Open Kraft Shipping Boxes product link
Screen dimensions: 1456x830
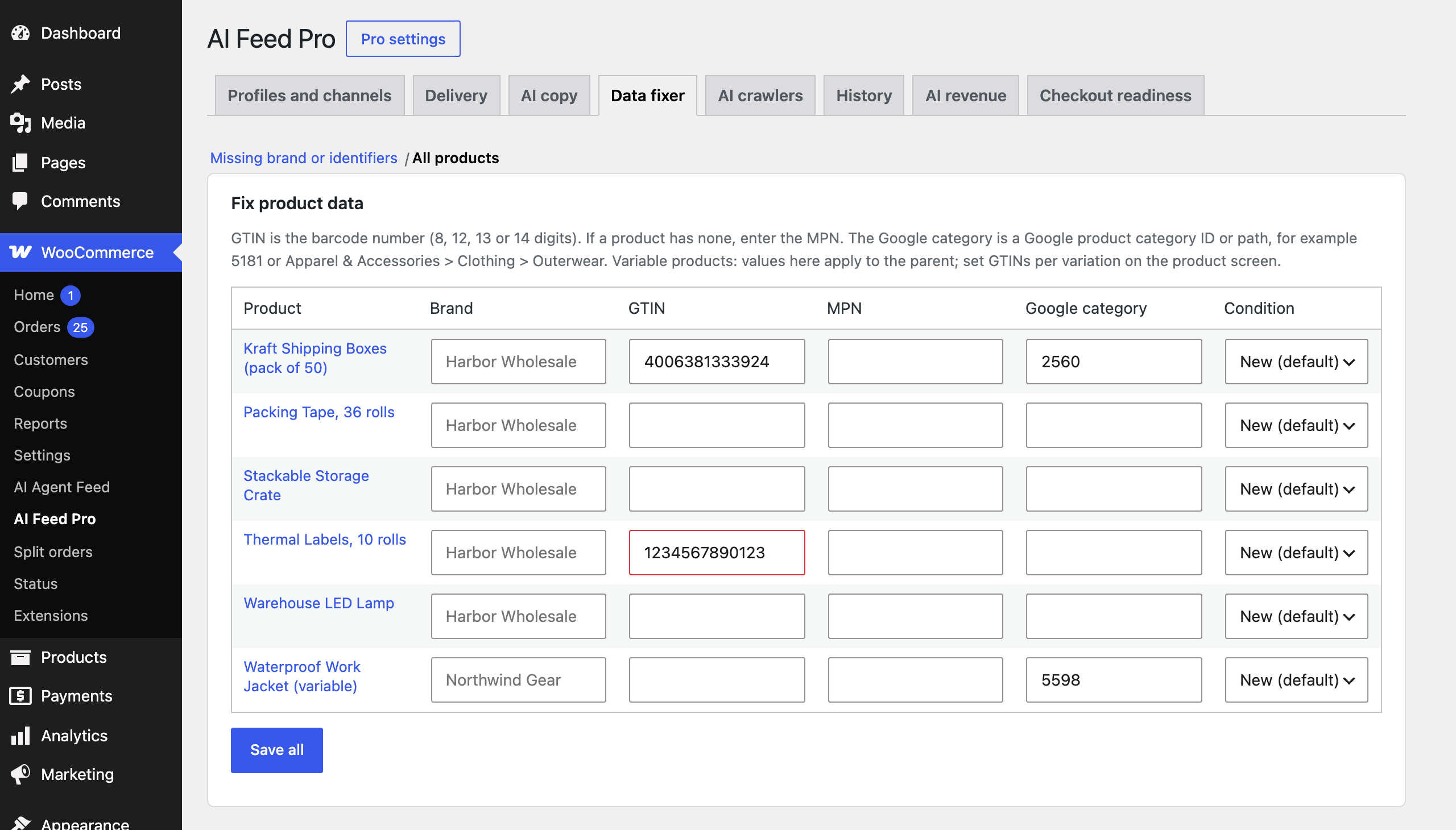[315, 358]
